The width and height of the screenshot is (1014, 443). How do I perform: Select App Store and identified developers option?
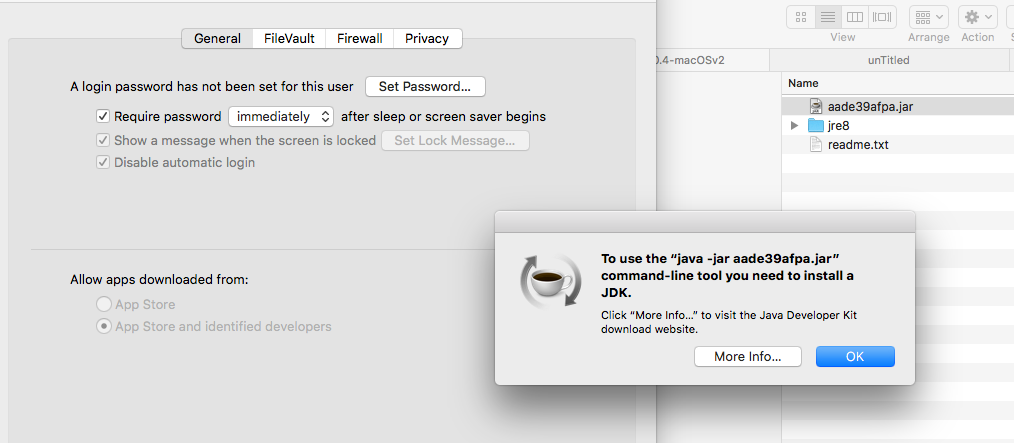click(103, 327)
